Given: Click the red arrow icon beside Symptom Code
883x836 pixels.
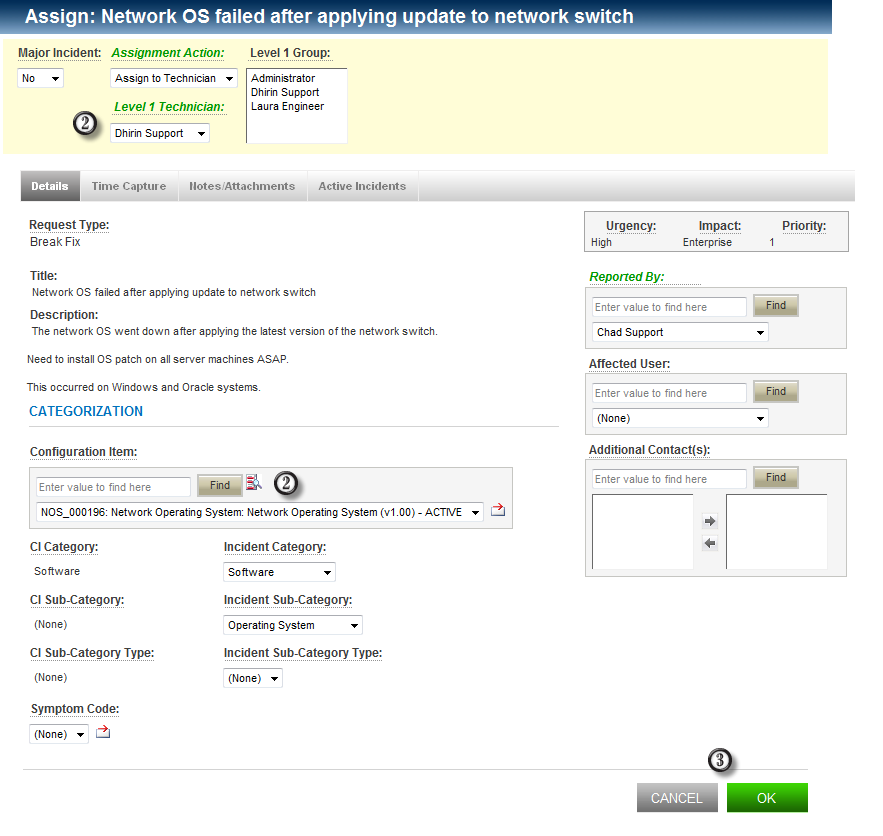Looking at the screenshot, I should 102,733.
